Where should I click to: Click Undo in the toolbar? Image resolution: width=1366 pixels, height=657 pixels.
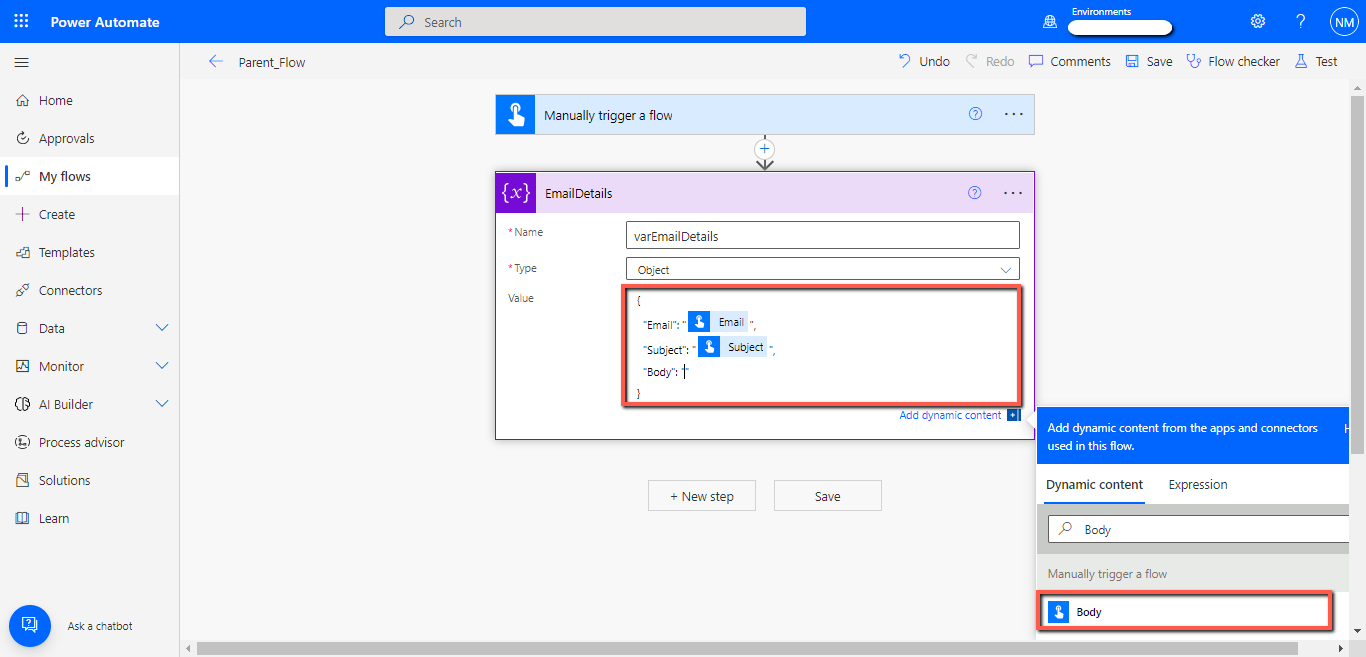[x=924, y=61]
